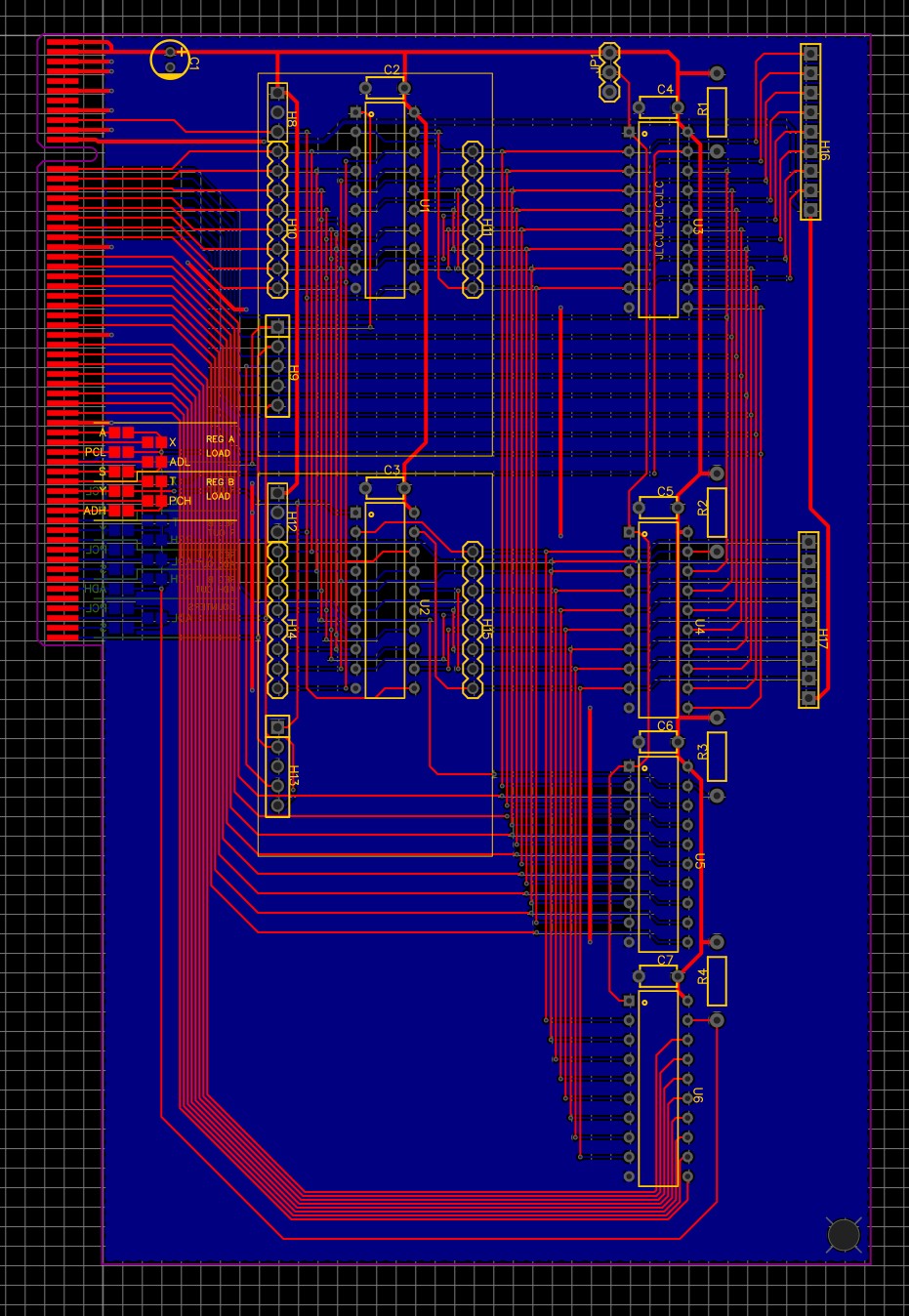Click the U5 chip footprint
909x1316 pixels.
point(658,854)
